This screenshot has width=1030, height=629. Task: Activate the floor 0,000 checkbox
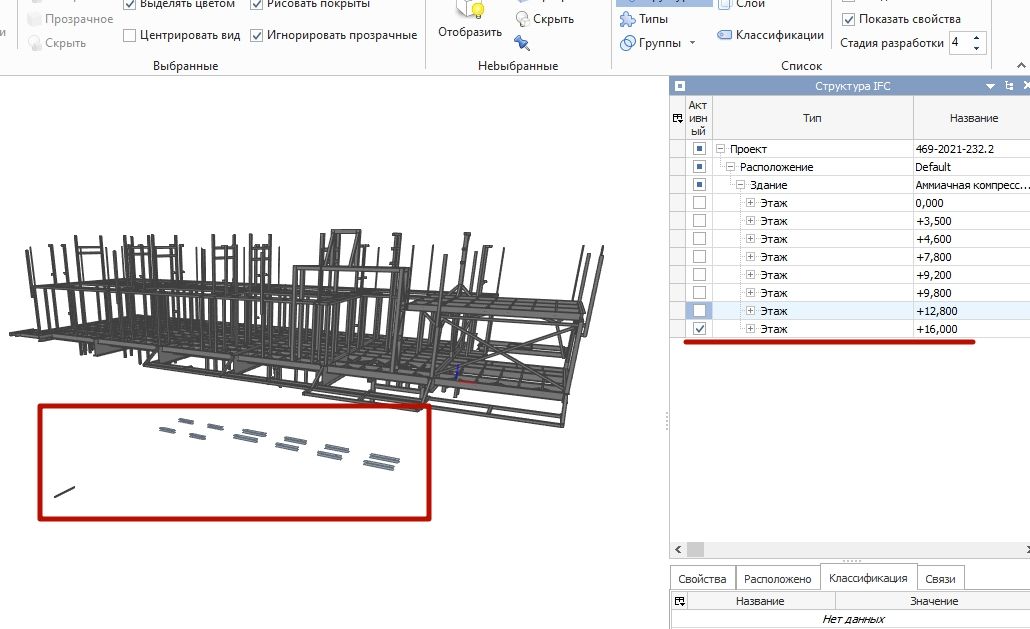[x=699, y=203]
